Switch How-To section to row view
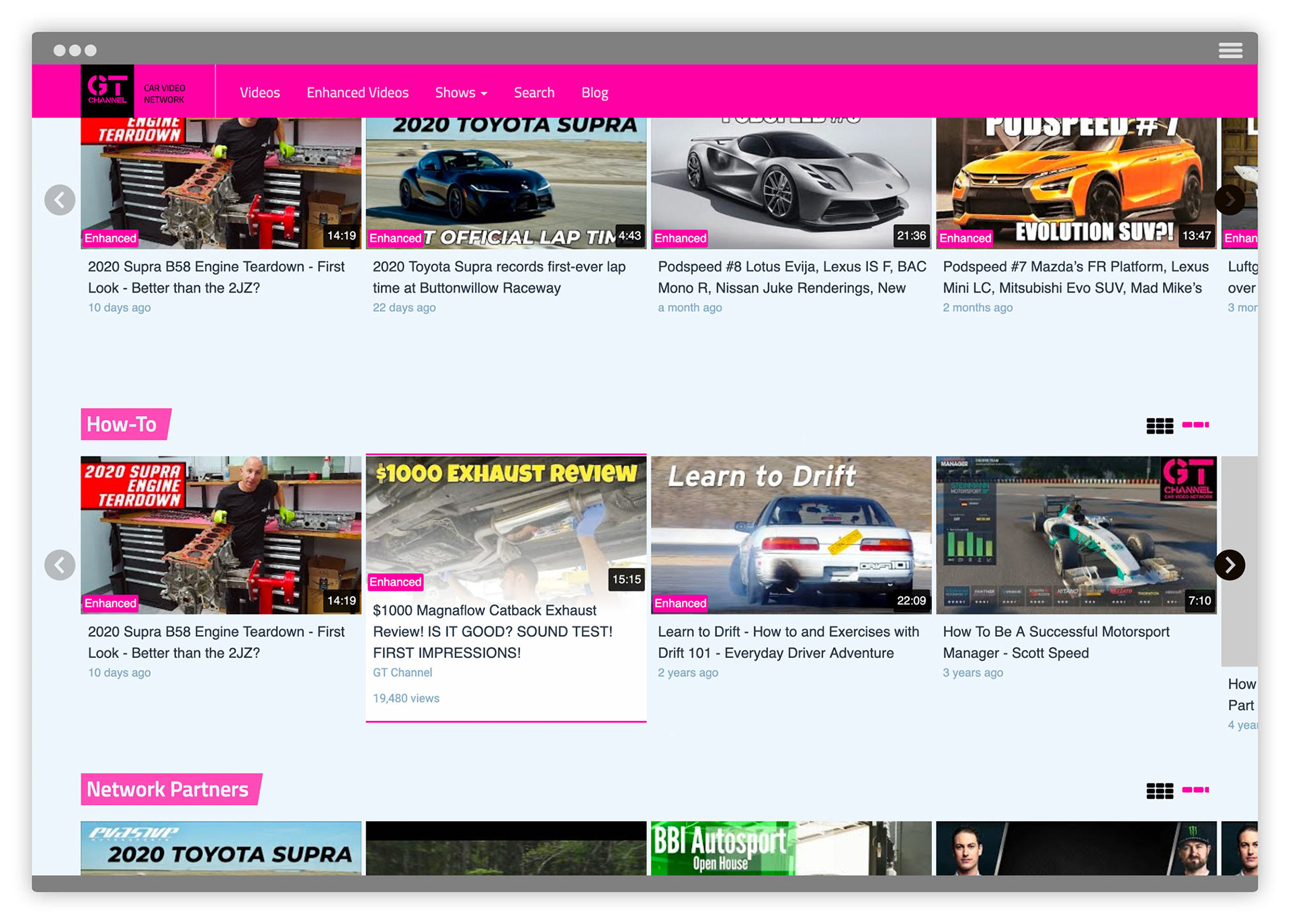The height and width of the screenshot is (924, 1290). [1195, 425]
